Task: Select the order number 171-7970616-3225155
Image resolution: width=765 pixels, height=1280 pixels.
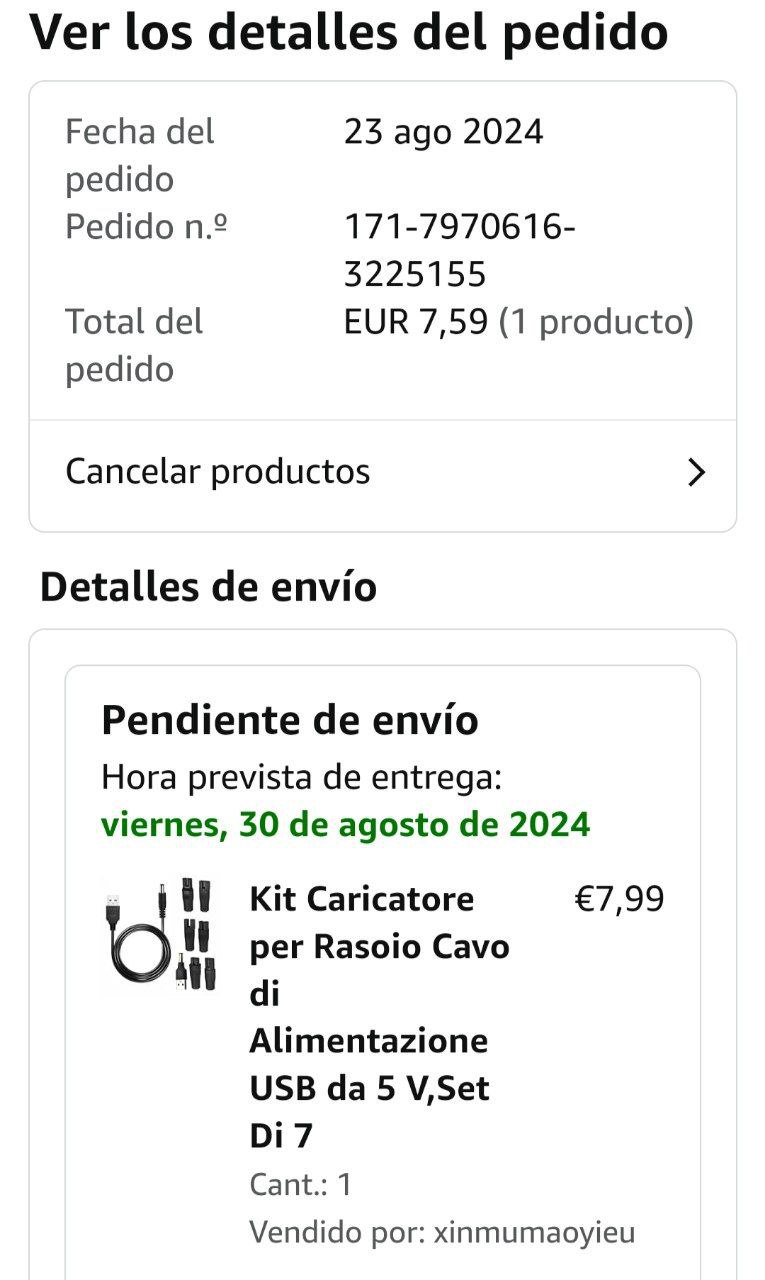Action: click(459, 250)
